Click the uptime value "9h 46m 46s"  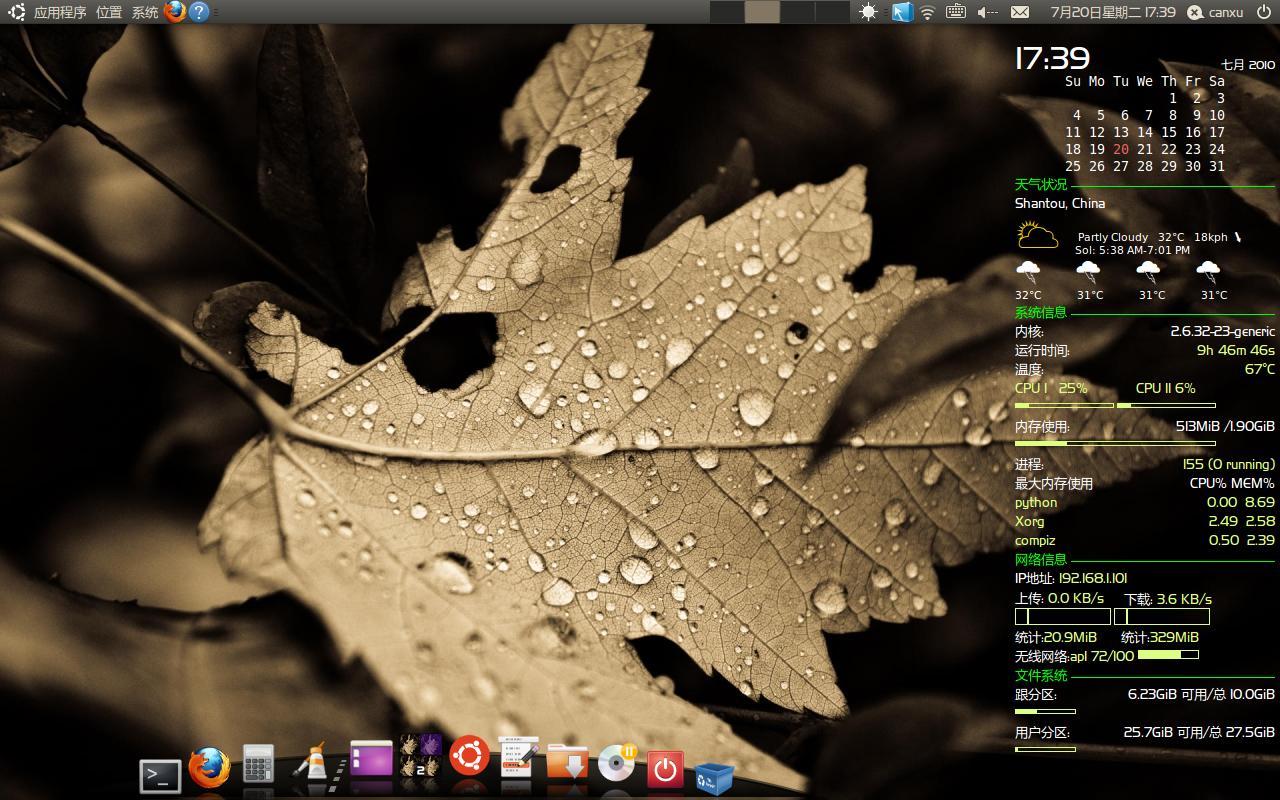pyautogui.click(x=1236, y=350)
